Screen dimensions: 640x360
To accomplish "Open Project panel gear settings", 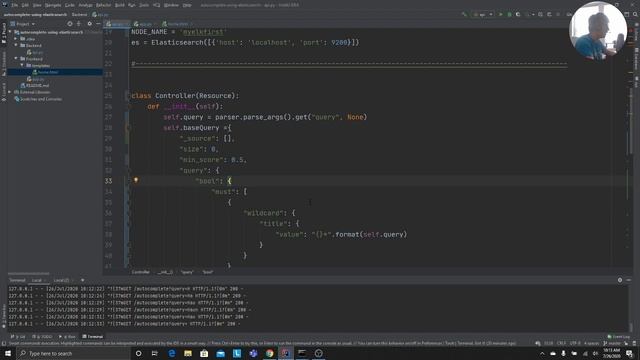I will pyautogui.click(x=89, y=24).
